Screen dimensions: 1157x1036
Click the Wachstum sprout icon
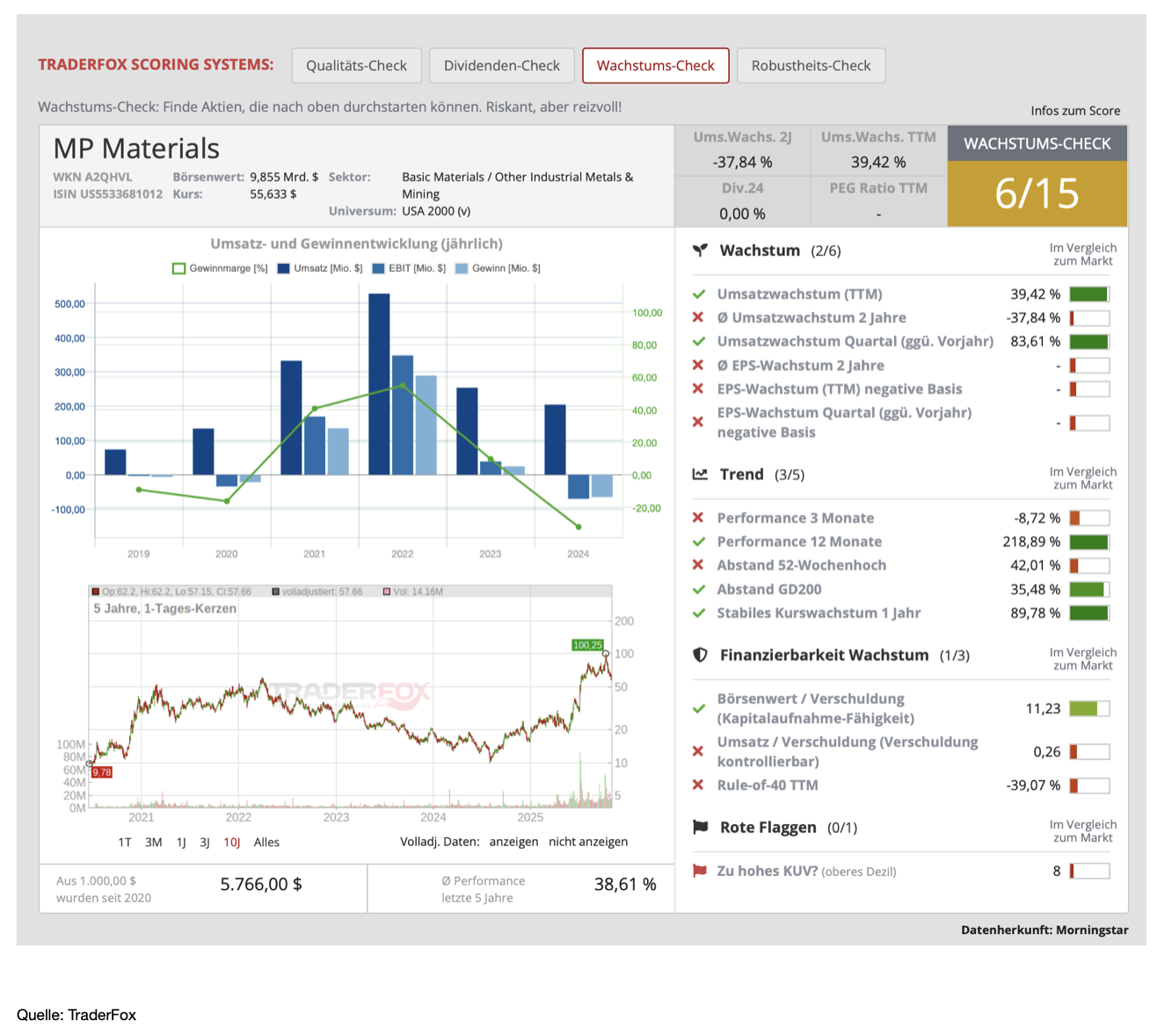tap(700, 251)
